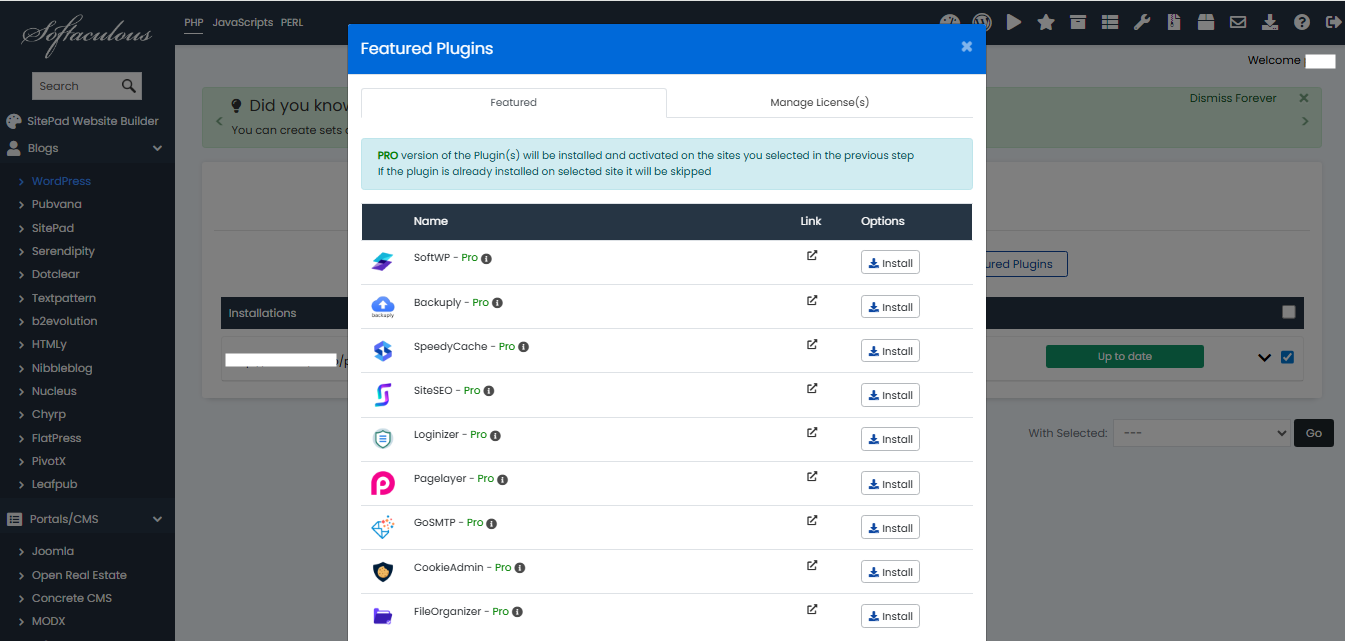Expand the Blogs category in sidebar
This screenshot has width=1345, height=641.
85,148
